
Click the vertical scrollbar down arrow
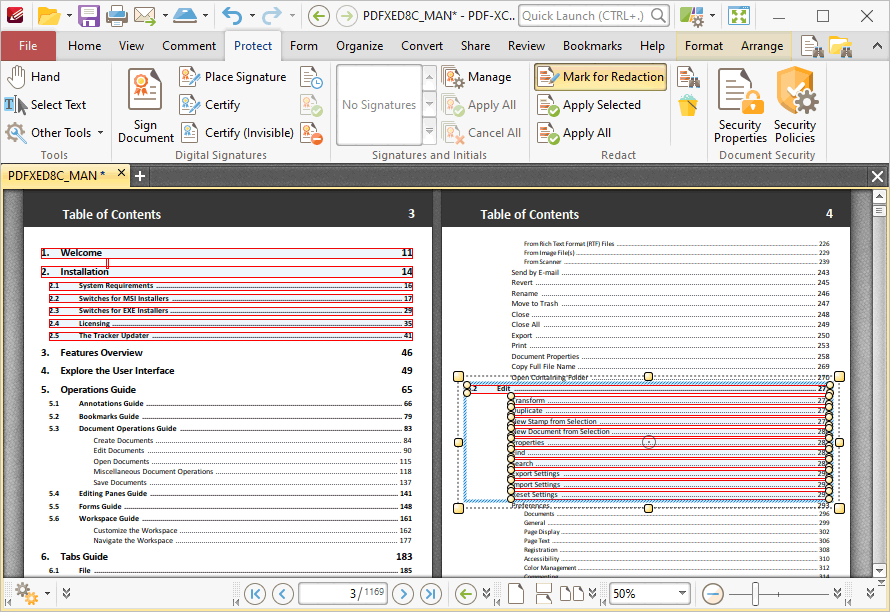(x=879, y=571)
